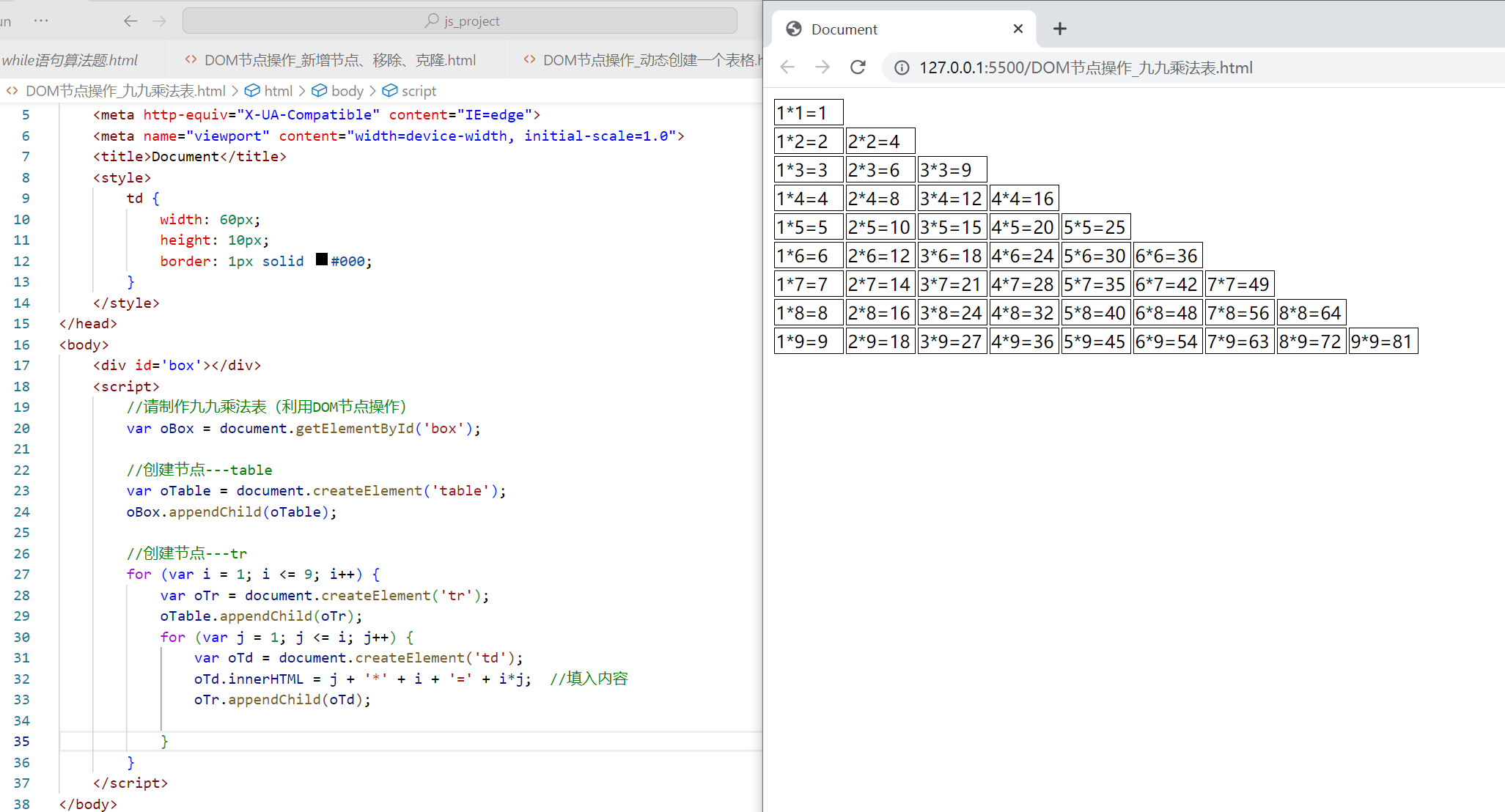The width and height of the screenshot is (1505, 812).
Task: Click the site information icon in the address bar
Action: click(x=902, y=68)
